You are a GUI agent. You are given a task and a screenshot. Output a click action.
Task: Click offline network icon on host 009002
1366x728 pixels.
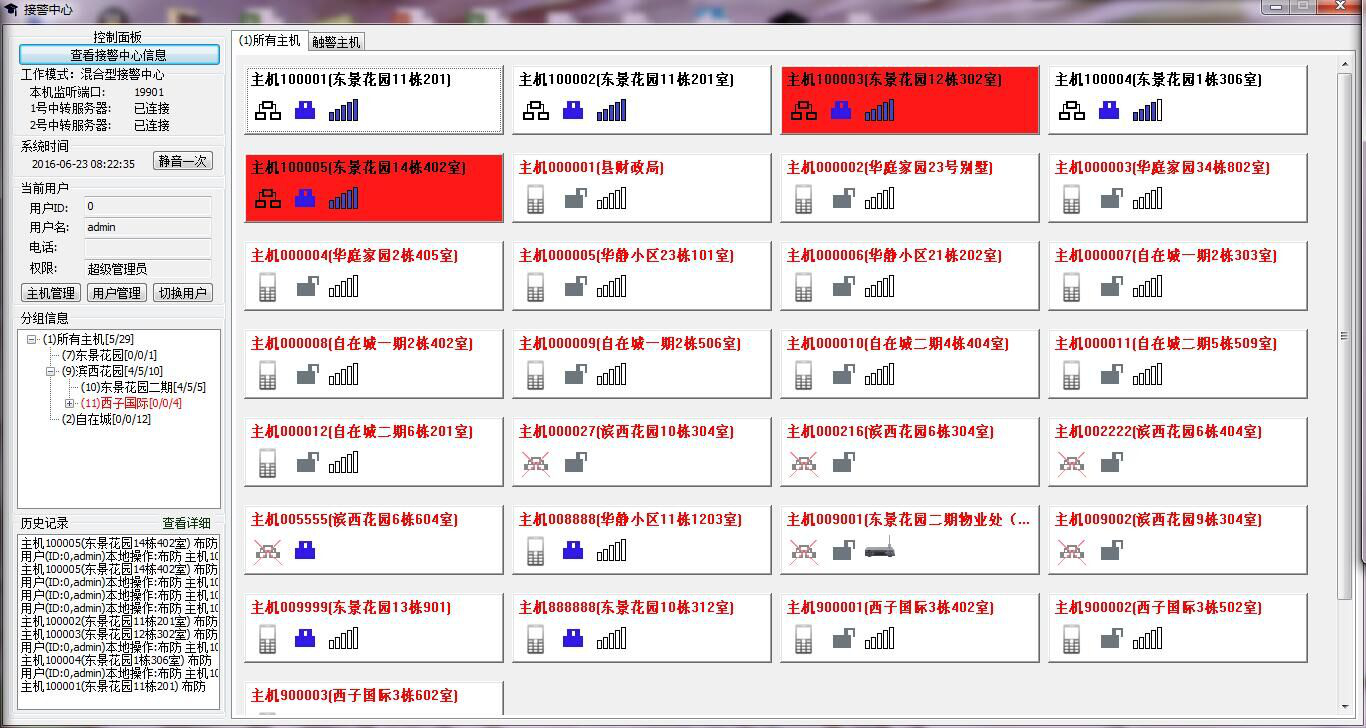coord(1072,551)
